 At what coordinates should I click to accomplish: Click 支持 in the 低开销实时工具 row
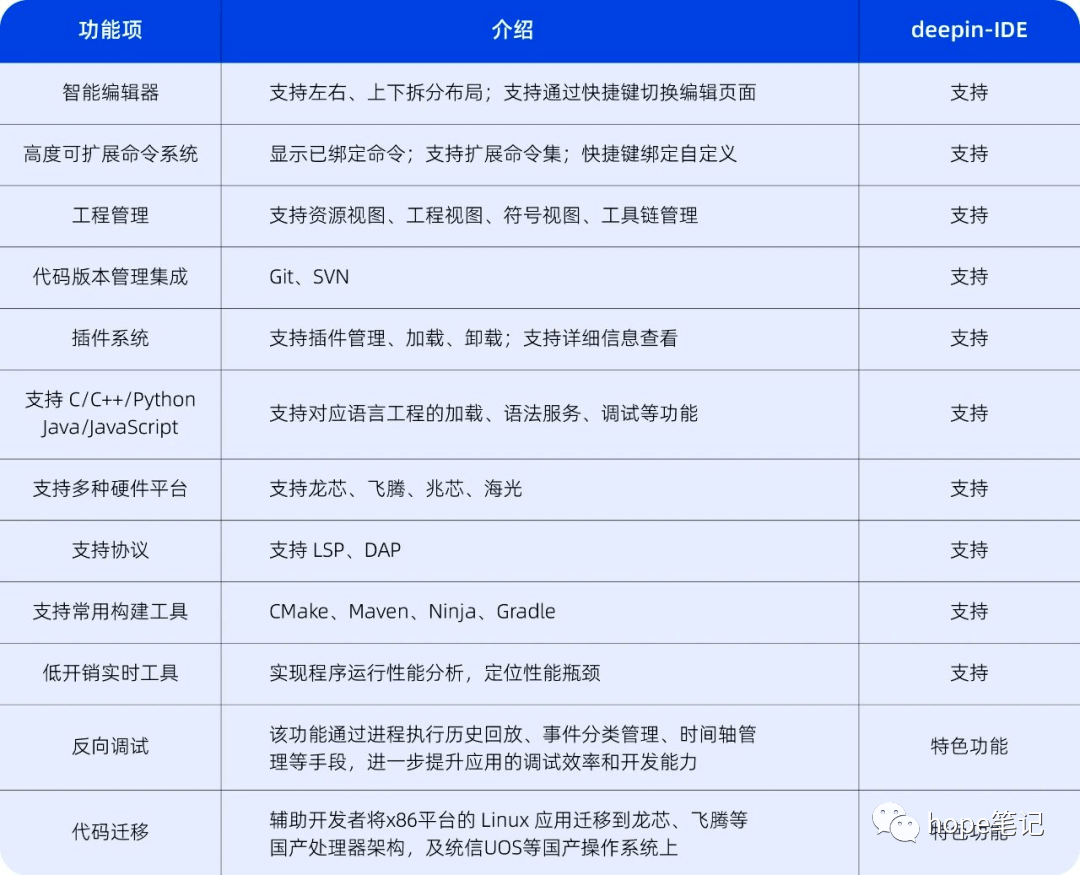pyautogui.click(x=969, y=673)
